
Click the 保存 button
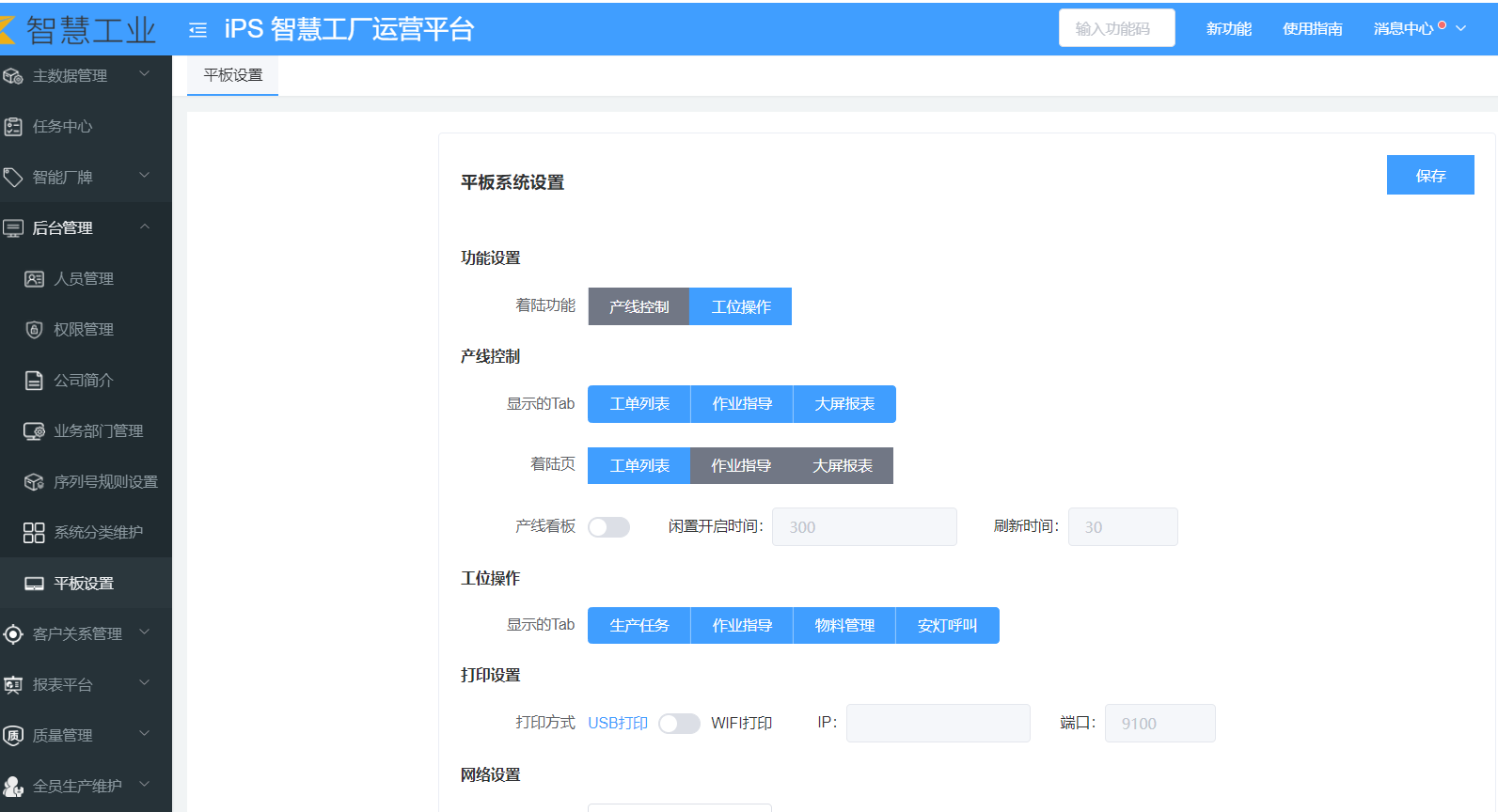(1429, 176)
